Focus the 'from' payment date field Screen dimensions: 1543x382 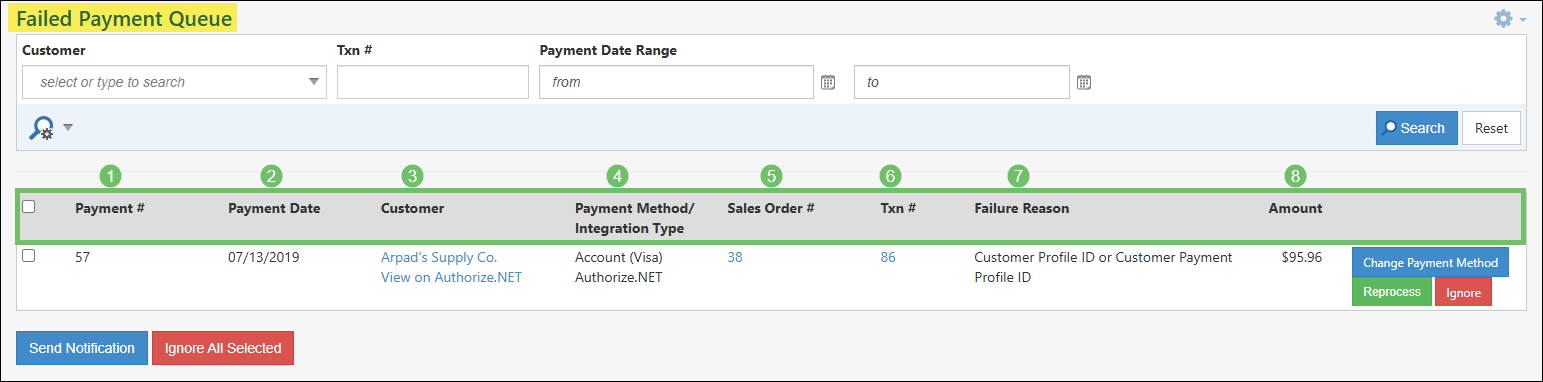point(676,82)
